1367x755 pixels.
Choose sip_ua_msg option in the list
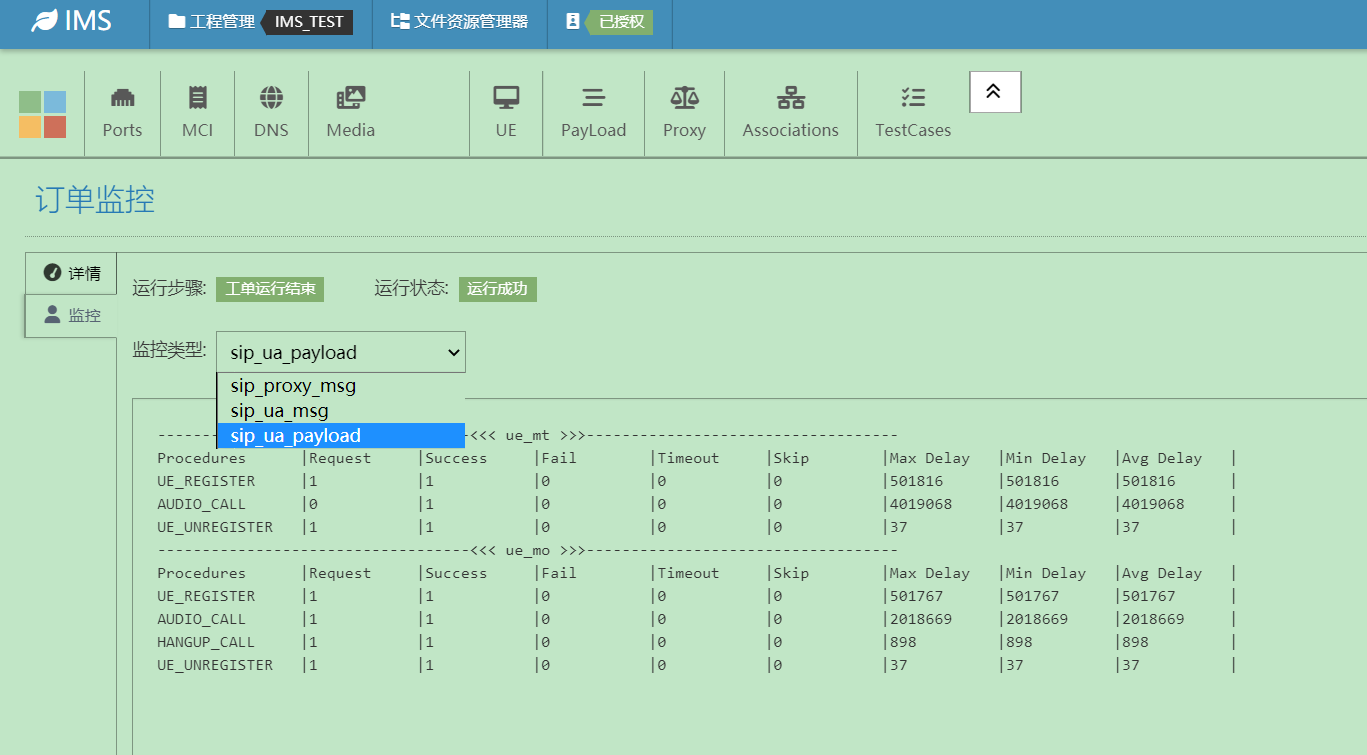pyautogui.click(x=279, y=411)
